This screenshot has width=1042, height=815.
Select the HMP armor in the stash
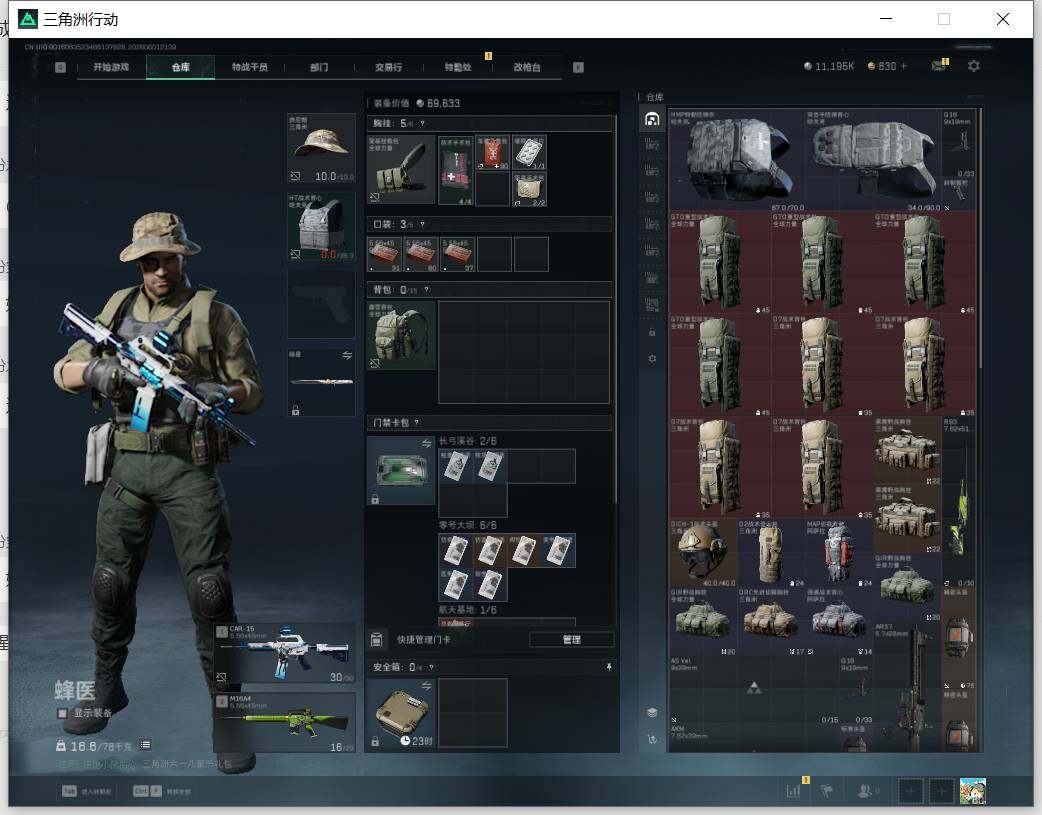[736, 160]
